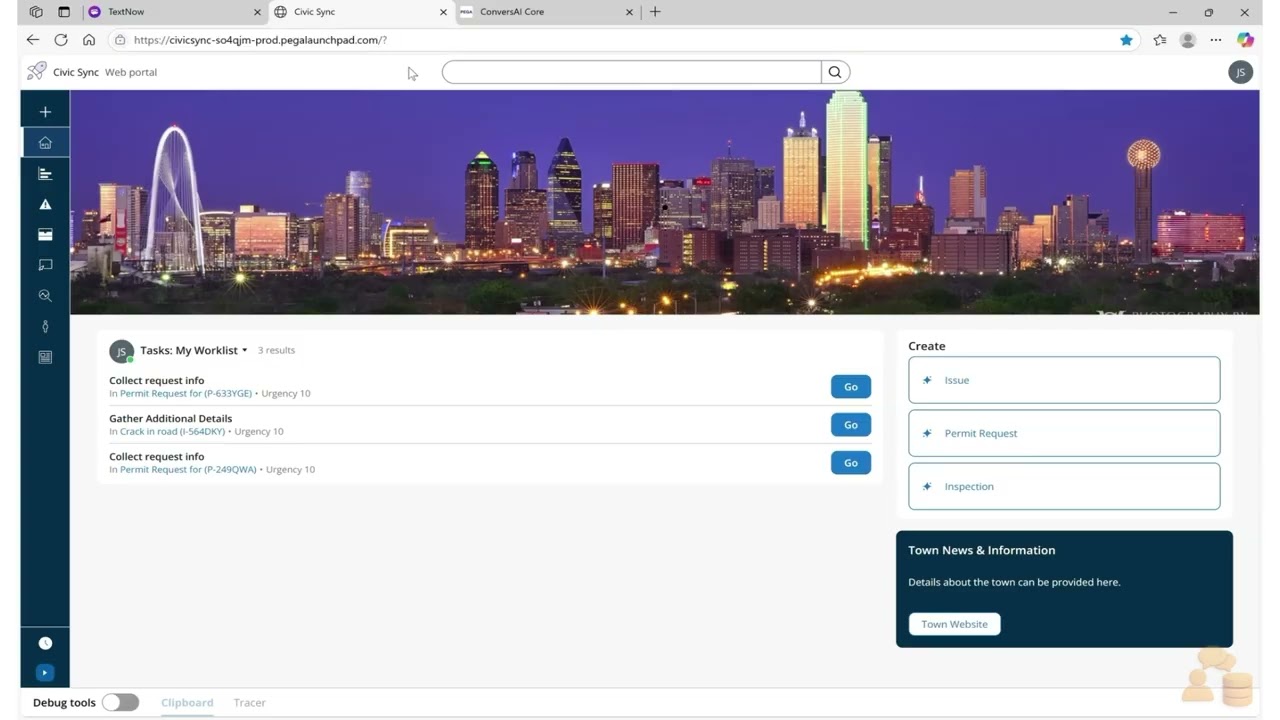This screenshot has width=1280, height=720.
Task: Go back in the browser
Action: pyautogui.click(x=33, y=40)
